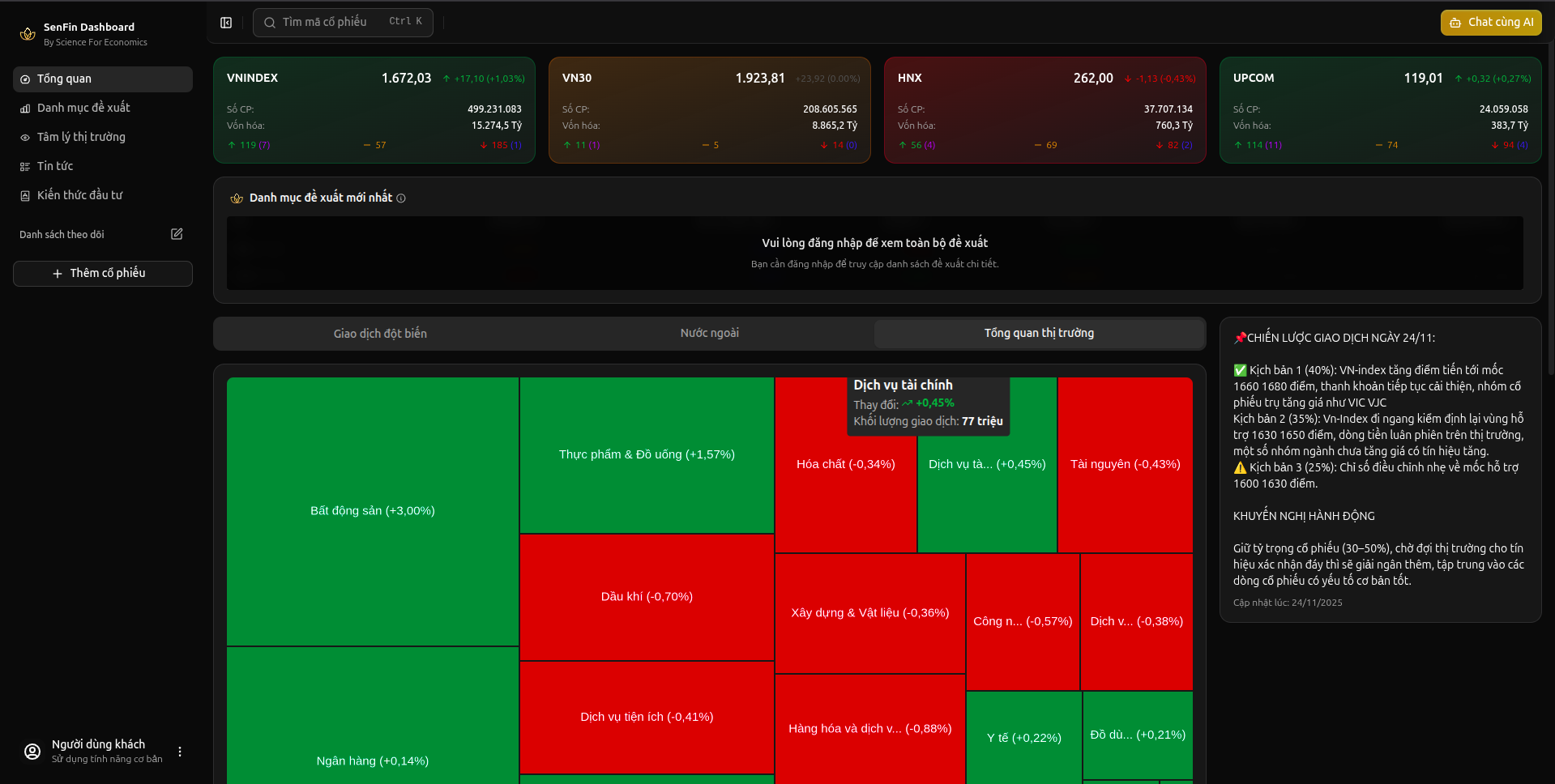
Task: Open the edit icon next to Danh sách theo dõi
Action: pyautogui.click(x=176, y=234)
